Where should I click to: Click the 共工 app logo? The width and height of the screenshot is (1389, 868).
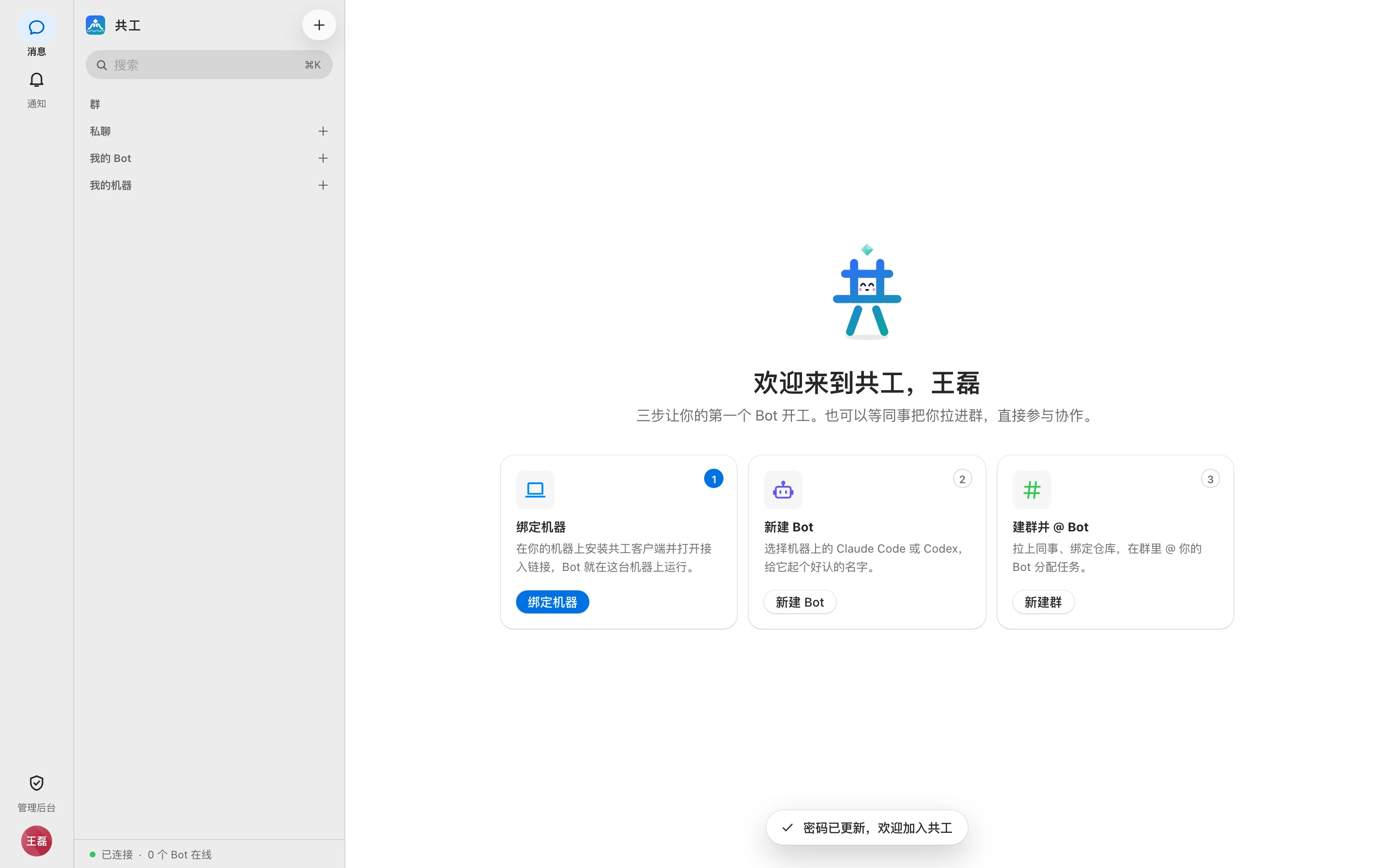click(x=95, y=25)
